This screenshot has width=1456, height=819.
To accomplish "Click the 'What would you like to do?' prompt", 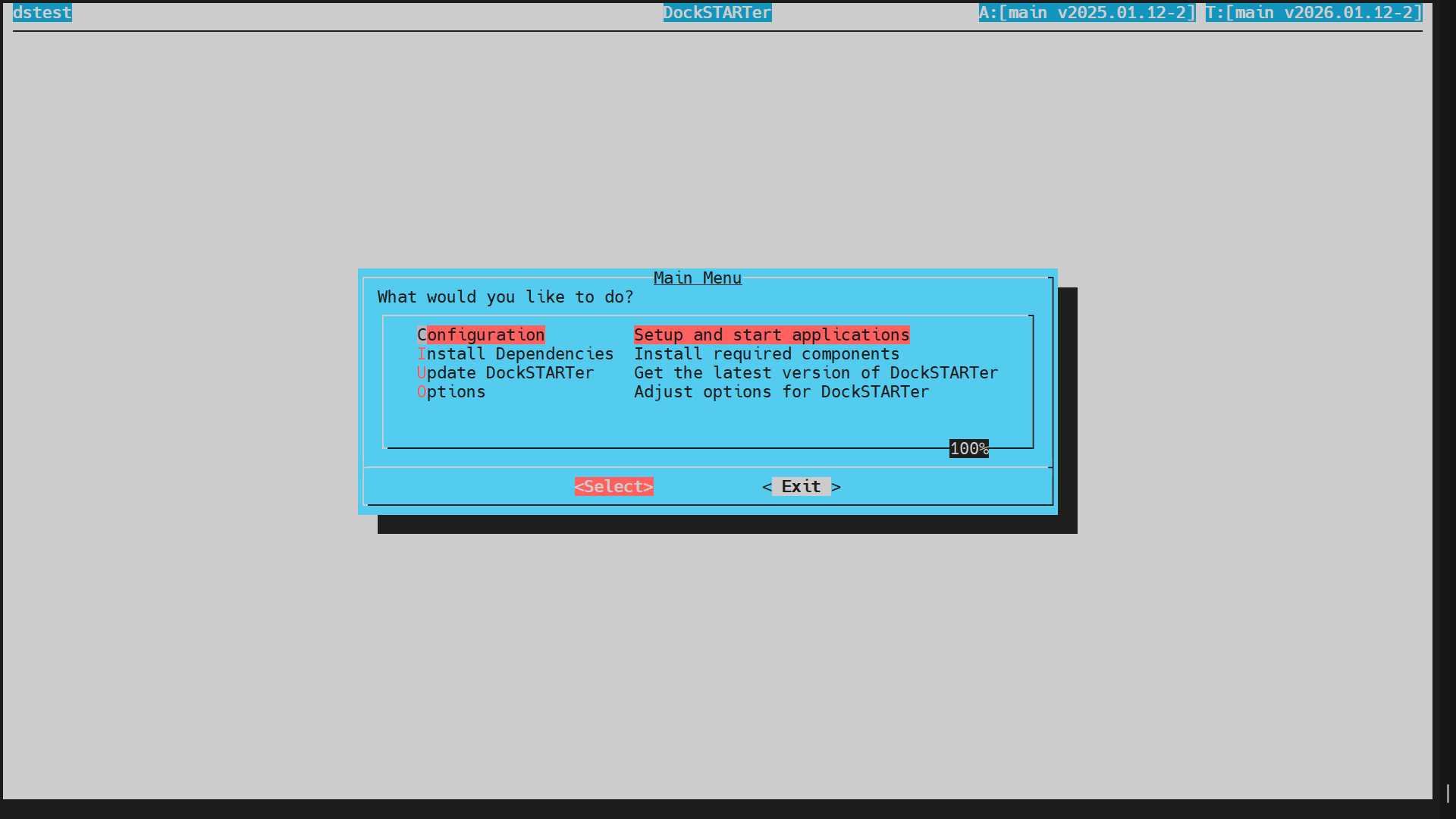I will 505,297.
